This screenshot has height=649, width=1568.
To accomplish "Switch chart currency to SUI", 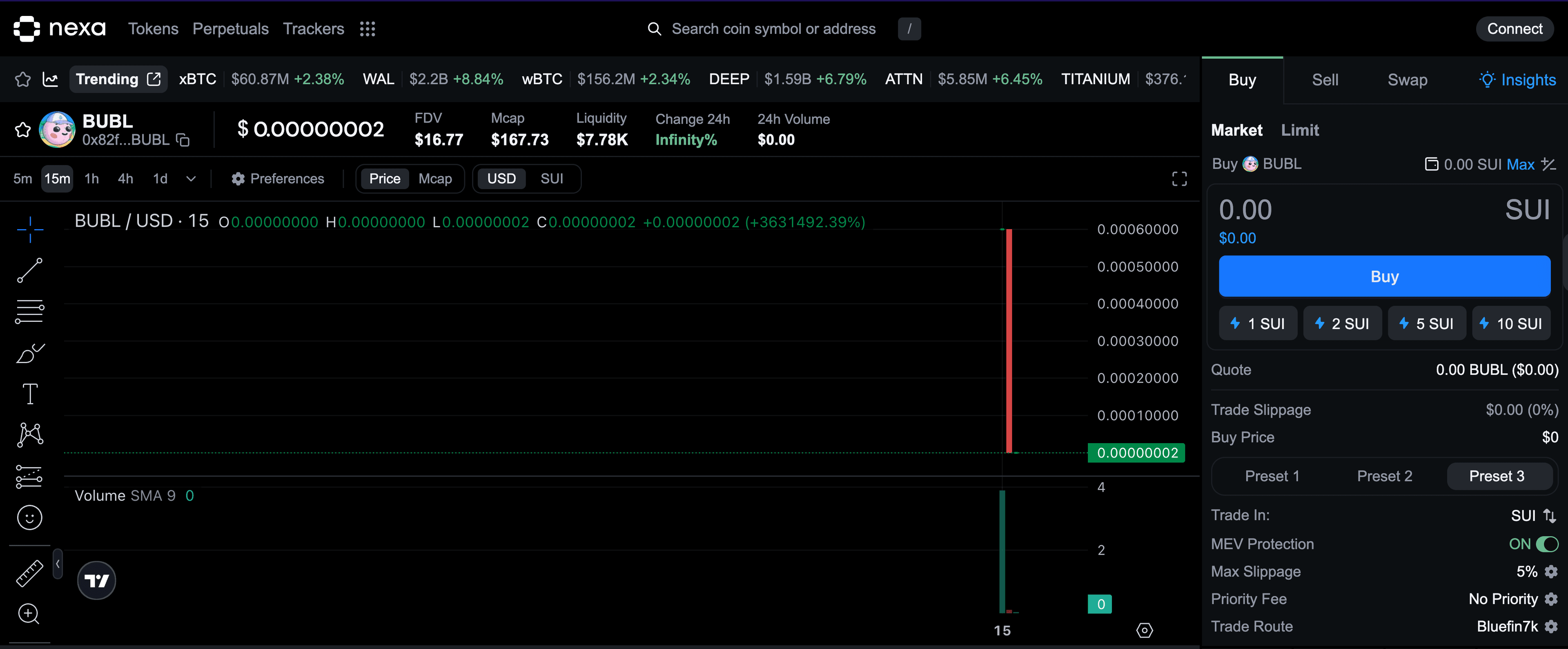I will click(552, 179).
